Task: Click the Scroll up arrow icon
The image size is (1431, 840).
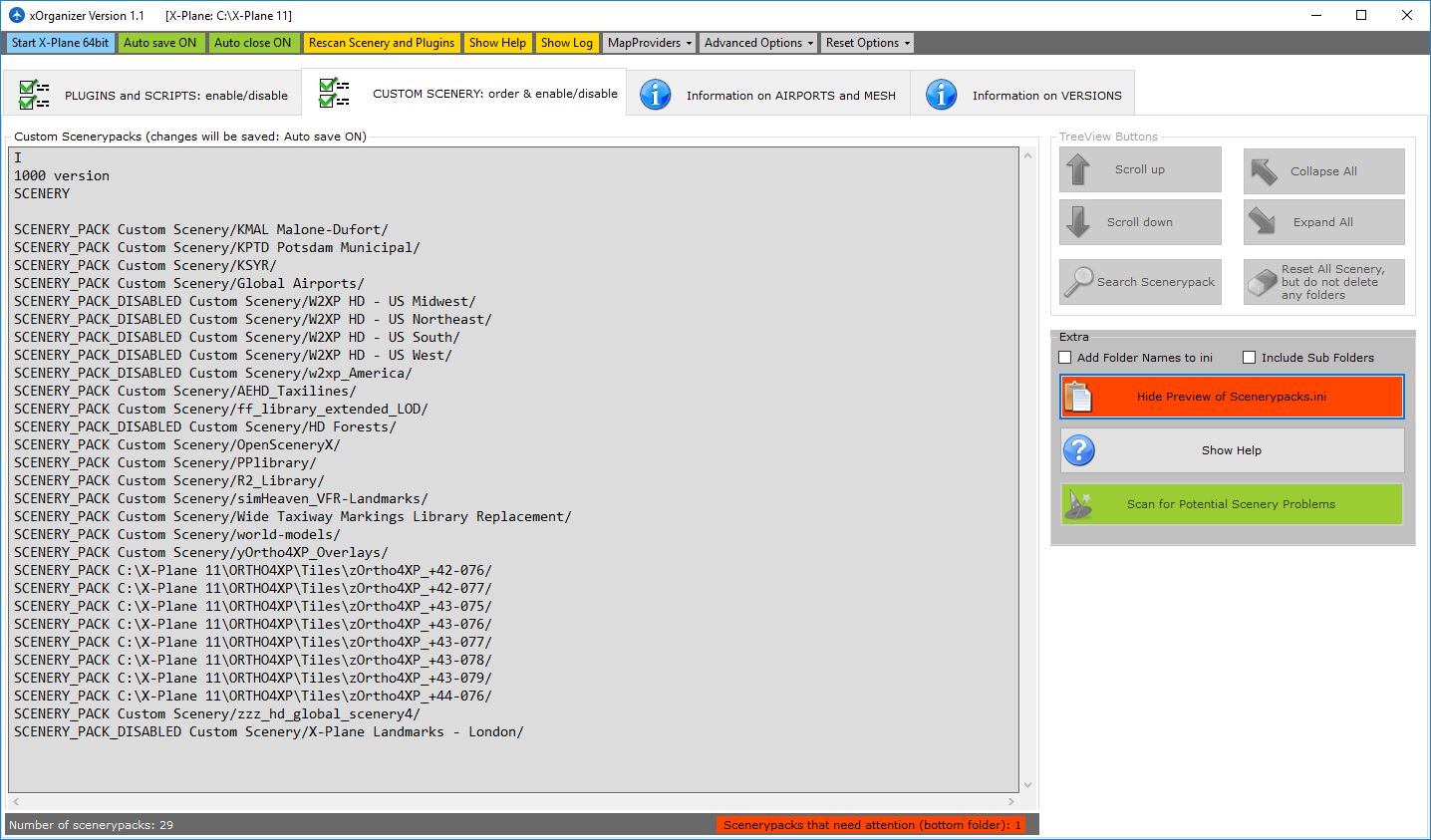Action: click(1078, 169)
